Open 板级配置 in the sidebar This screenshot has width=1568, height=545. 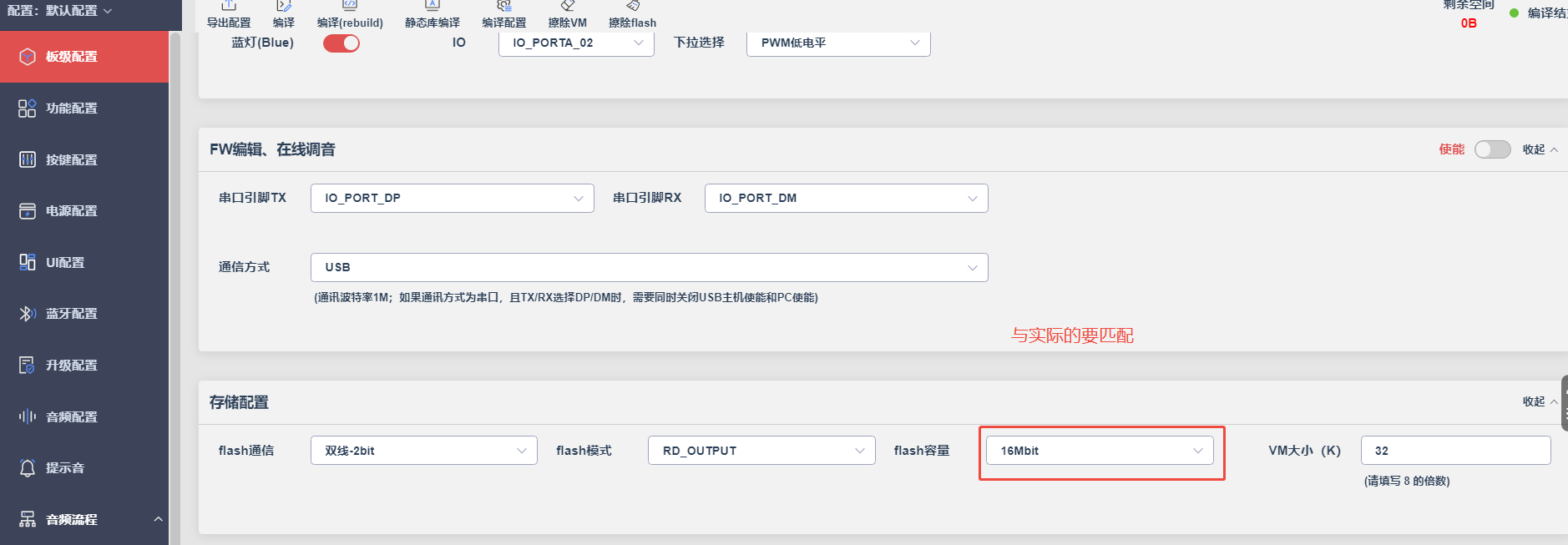click(84, 57)
